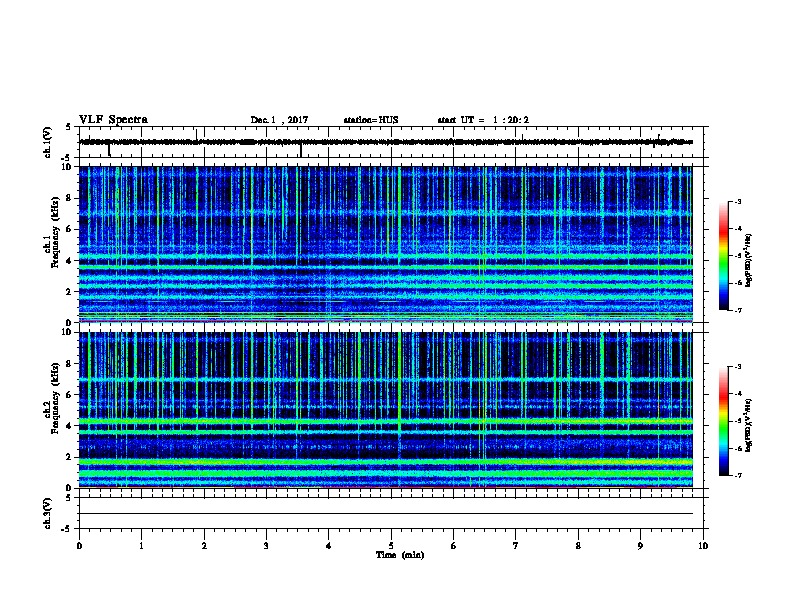Click the 'Time (min)' axis title
The image size is (792, 612).
click(x=400, y=555)
